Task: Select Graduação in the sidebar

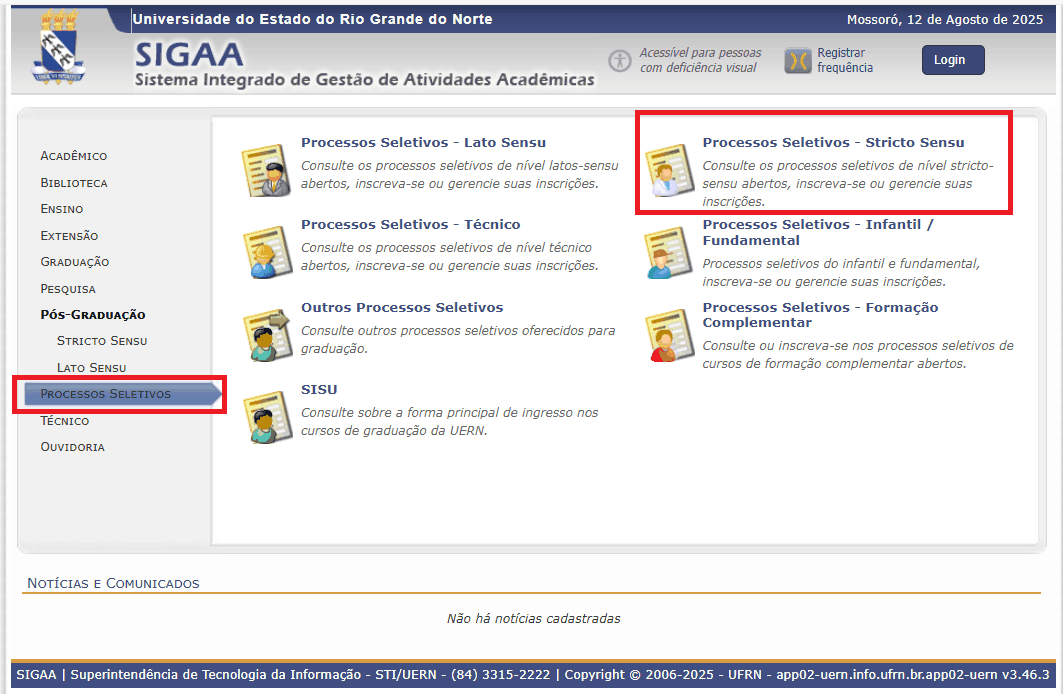Action: tap(75, 262)
